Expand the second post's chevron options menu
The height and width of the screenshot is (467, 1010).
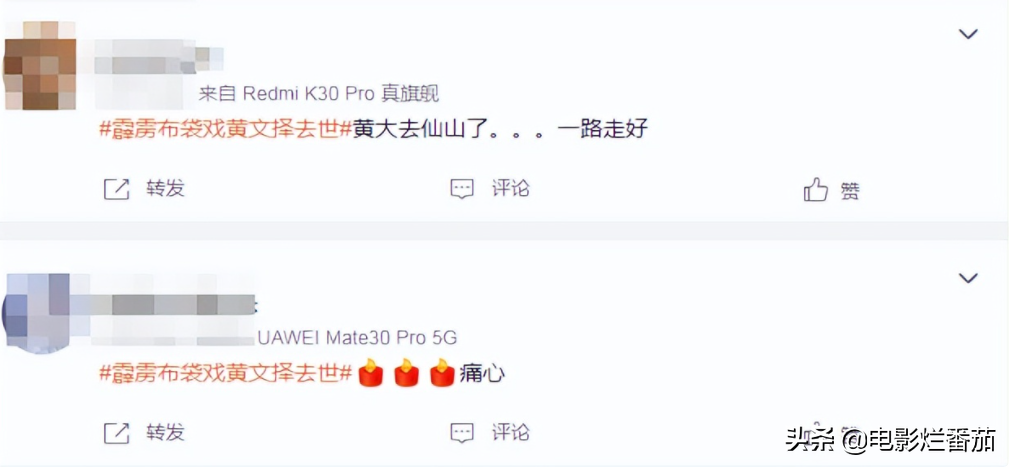(968, 278)
